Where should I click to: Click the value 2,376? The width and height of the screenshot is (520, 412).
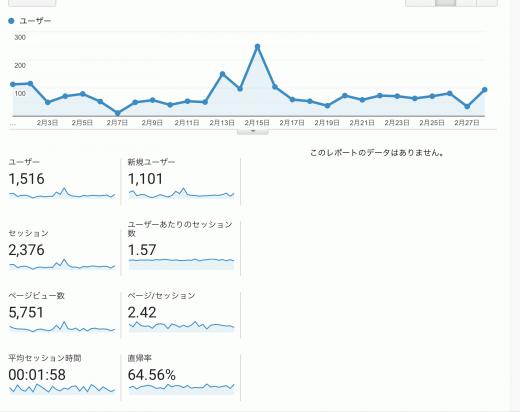pyautogui.click(x=26, y=250)
